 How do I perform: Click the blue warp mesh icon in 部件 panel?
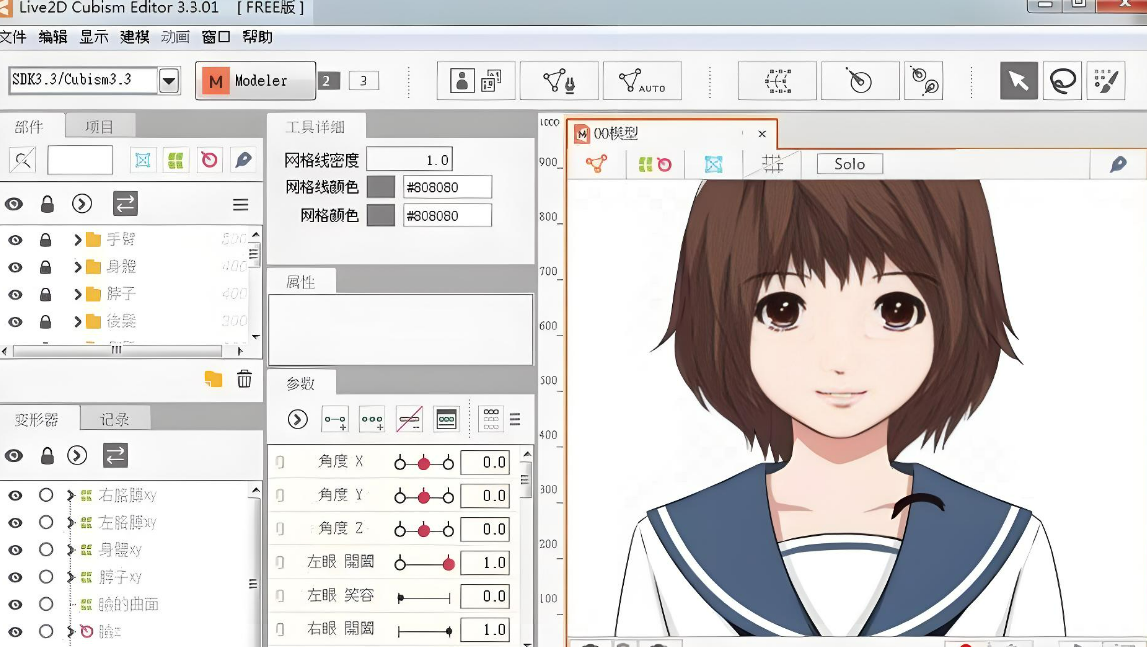pyautogui.click(x=143, y=160)
